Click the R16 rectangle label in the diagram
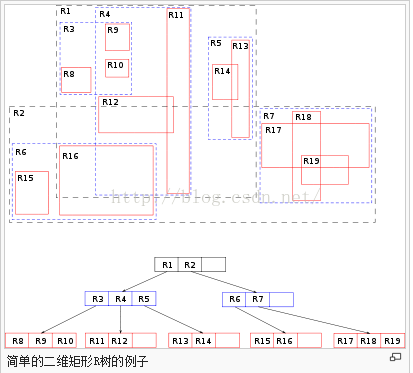Viewport: 413px width, 373px height. click(x=70, y=156)
